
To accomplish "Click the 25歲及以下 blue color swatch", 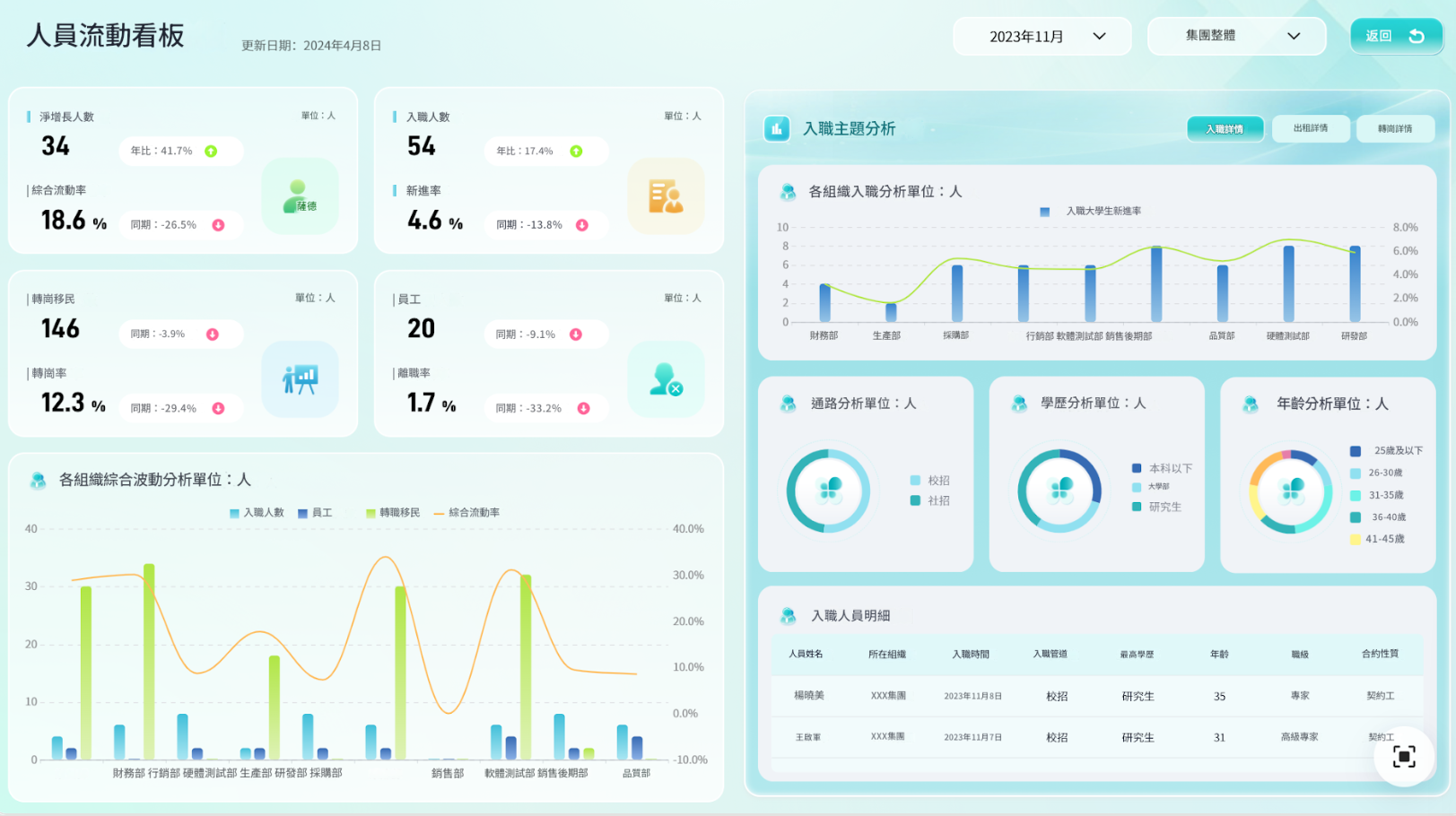I will pos(1356,451).
